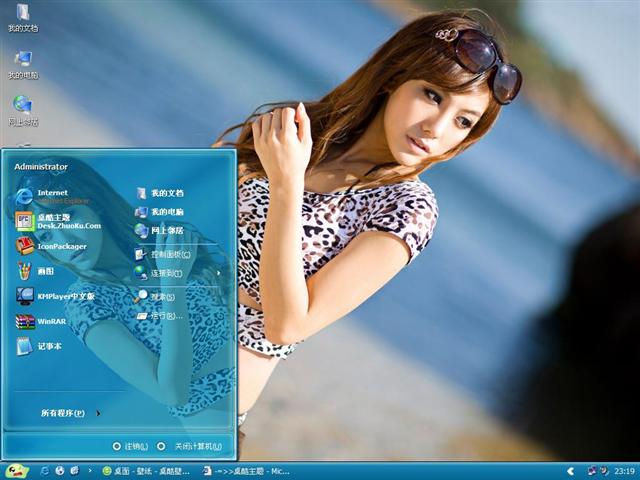Open 记事本 notepad
Viewport: 640px width, 480px height.
click(x=39, y=346)
